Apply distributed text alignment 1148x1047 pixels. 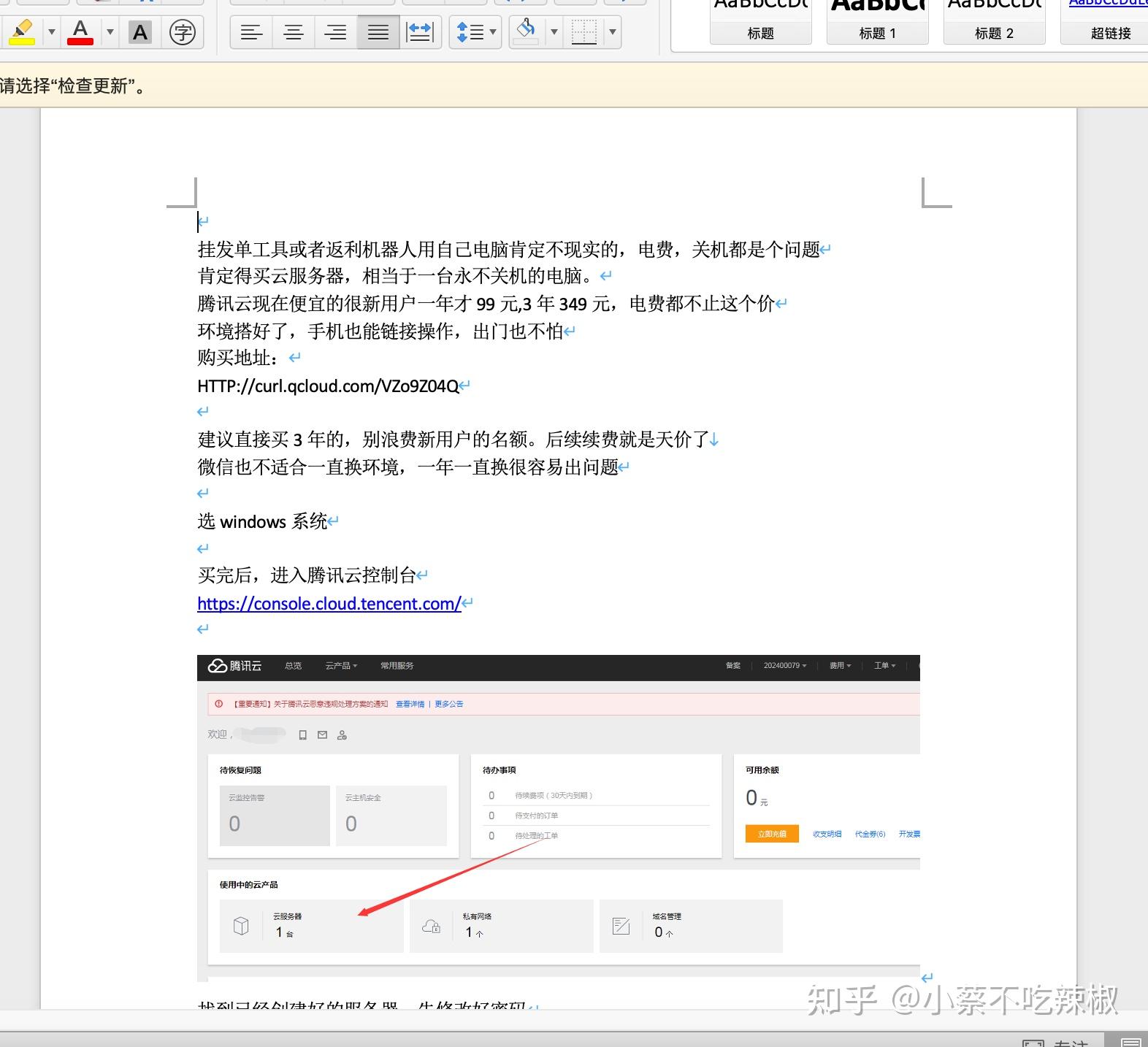pos(420,32)
